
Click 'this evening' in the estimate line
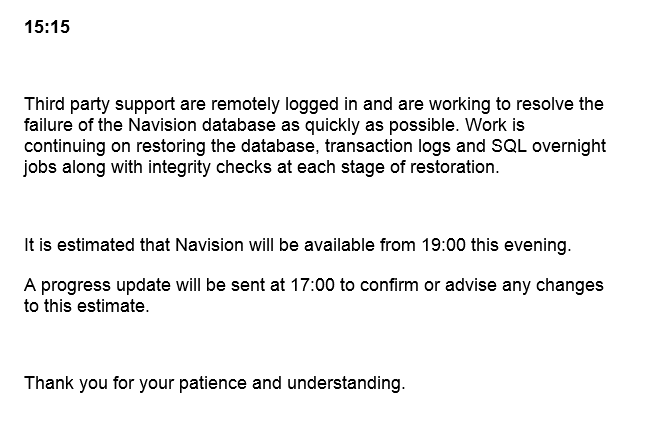pyautogui.click(x=521, y=245)
